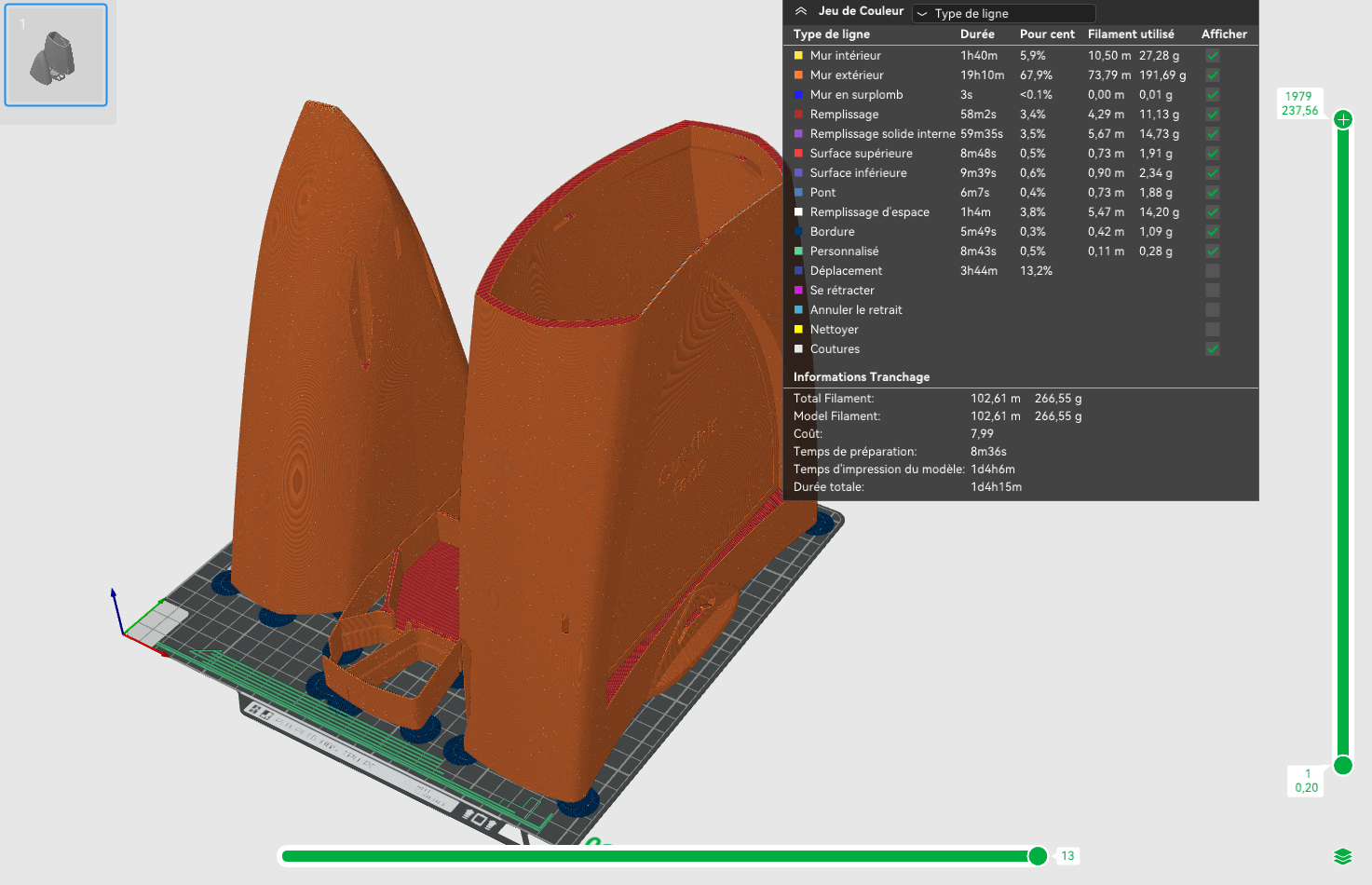Image resolution: width=1372 pixels, height=885 pixels.
Task: Toggle Surface inférieure visibility checkbox
Action: click(1212, 173)
